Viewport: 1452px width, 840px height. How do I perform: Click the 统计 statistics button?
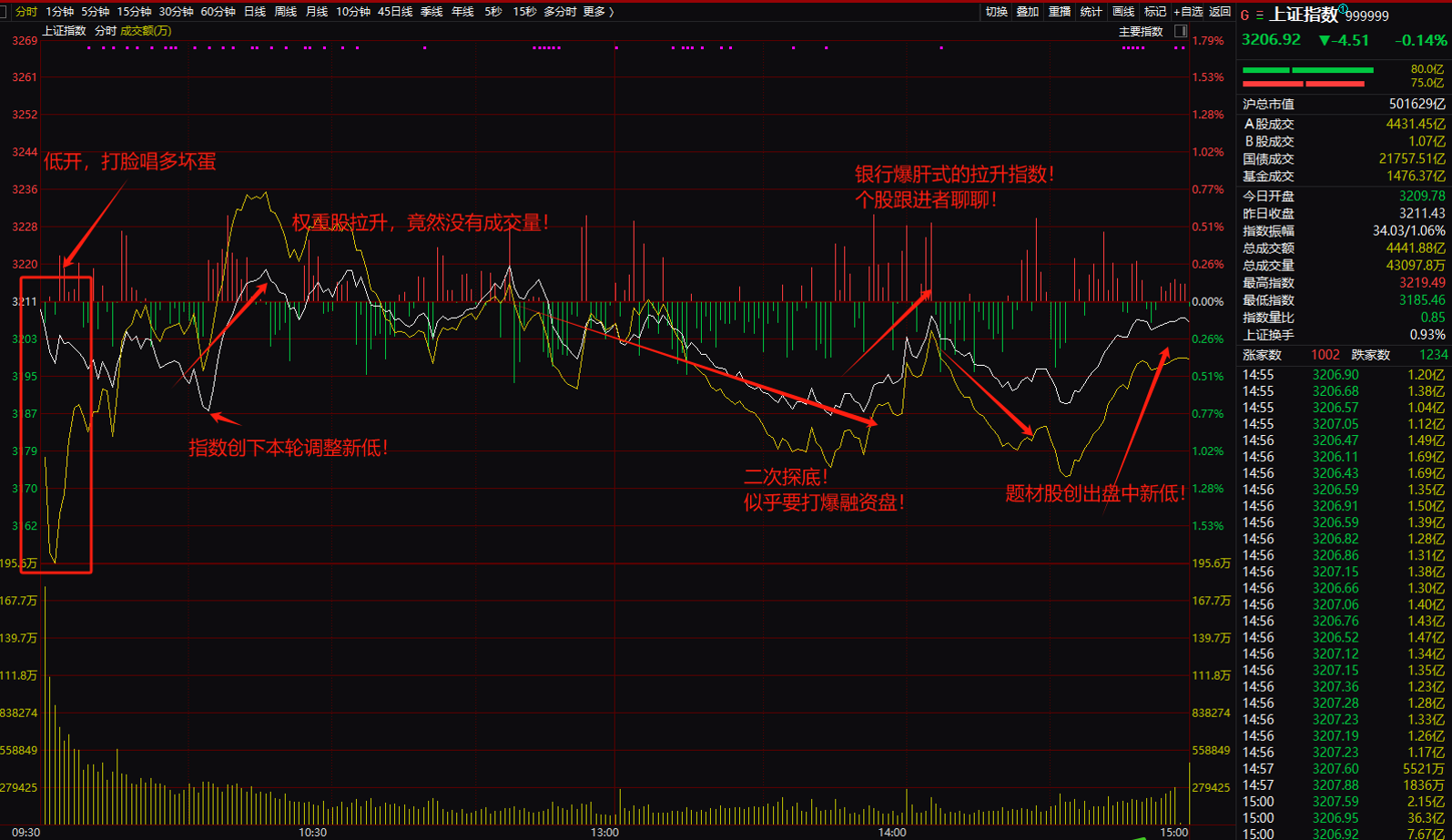(x=1091, y=12)
